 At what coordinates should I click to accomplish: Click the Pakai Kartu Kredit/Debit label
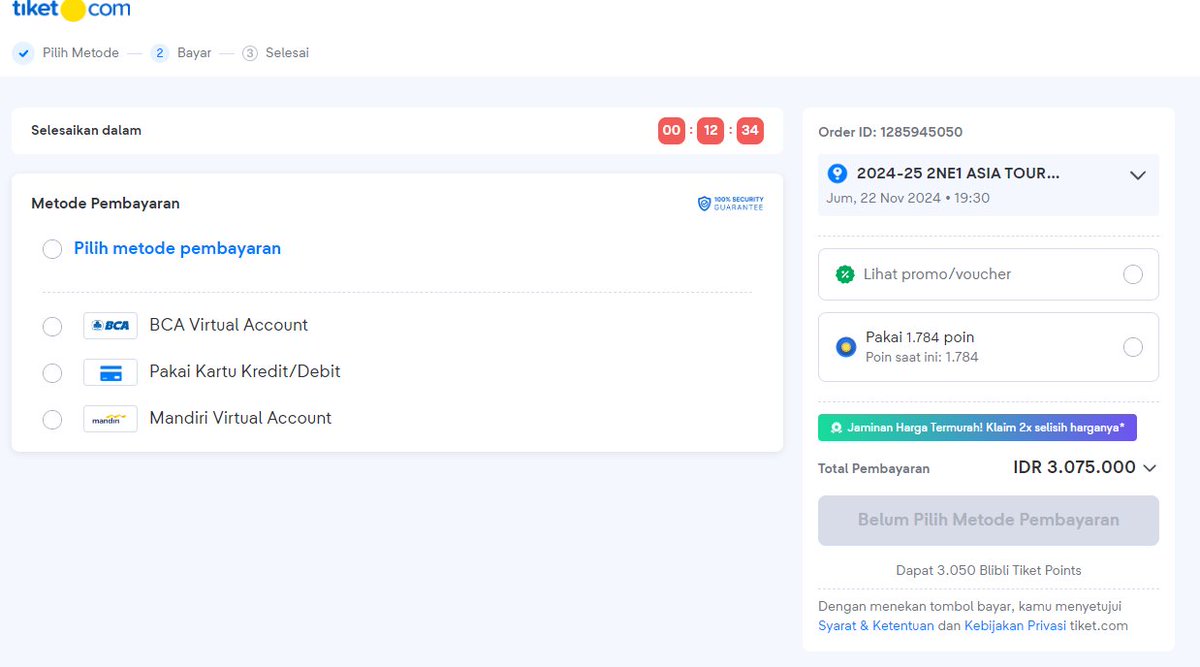[x=245, y=371]
